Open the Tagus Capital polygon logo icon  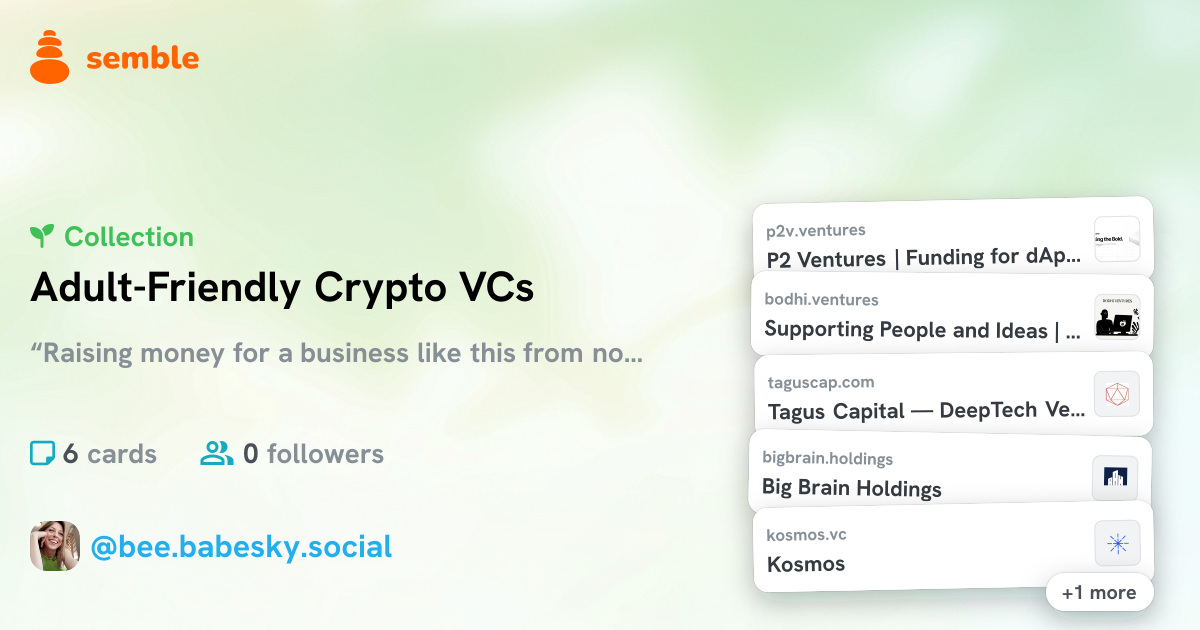coord(1117,394)
